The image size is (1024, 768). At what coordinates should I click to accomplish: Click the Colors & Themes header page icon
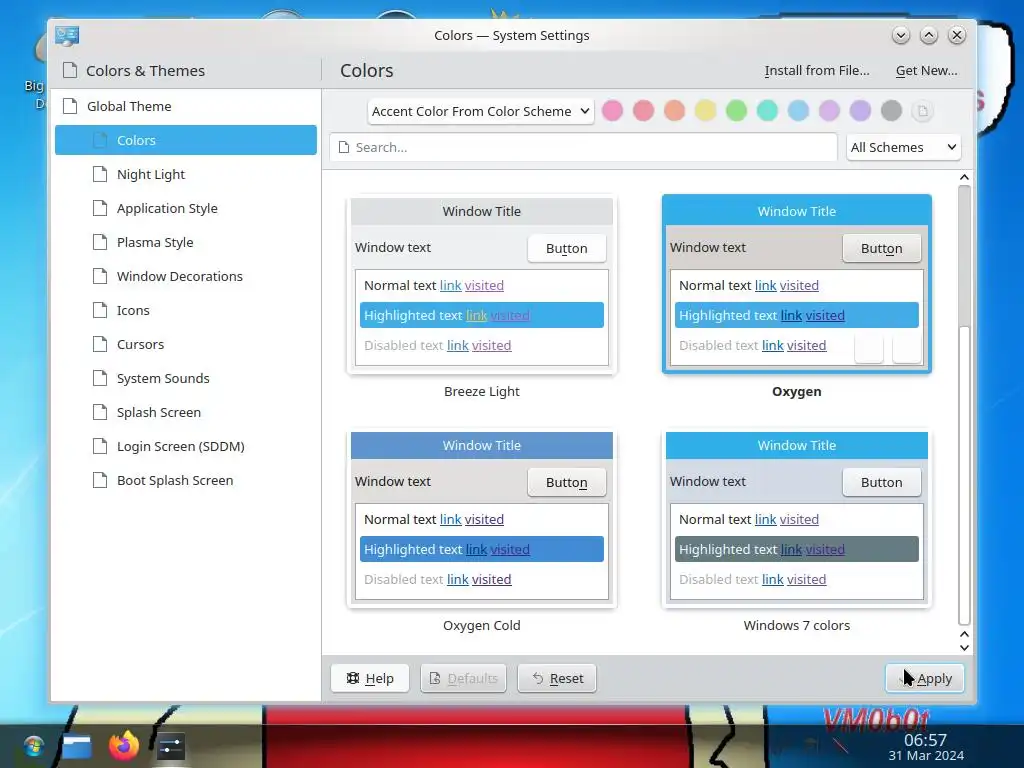point(70,71)
